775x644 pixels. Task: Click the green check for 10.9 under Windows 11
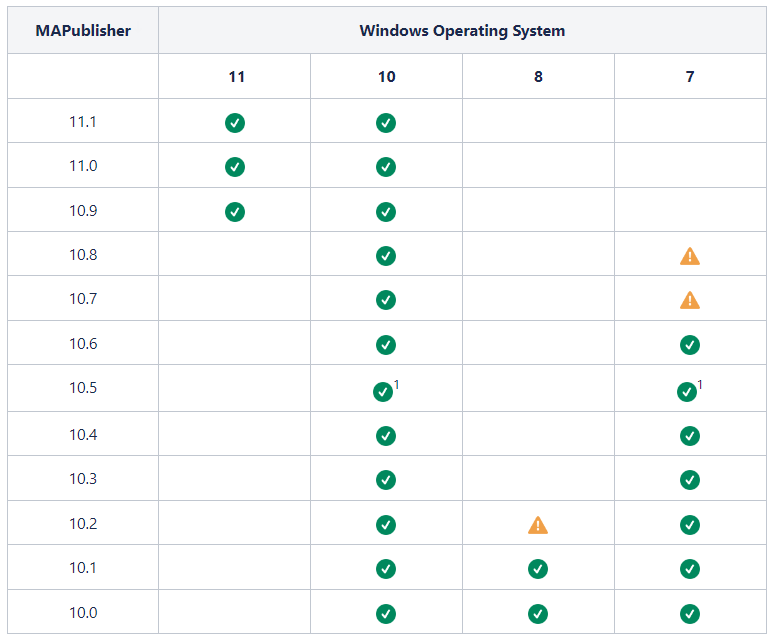tap(235, 212)
